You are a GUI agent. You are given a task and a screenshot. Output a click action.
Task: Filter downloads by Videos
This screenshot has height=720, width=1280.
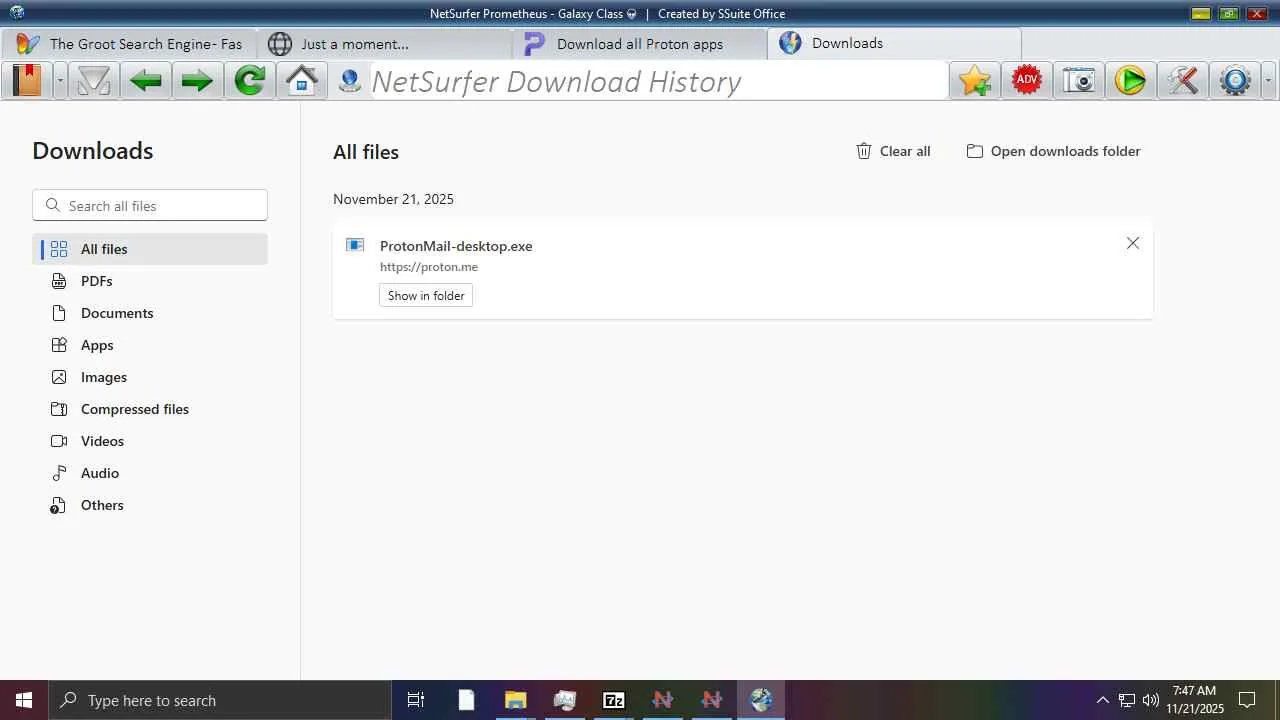[x=150, y=441]
